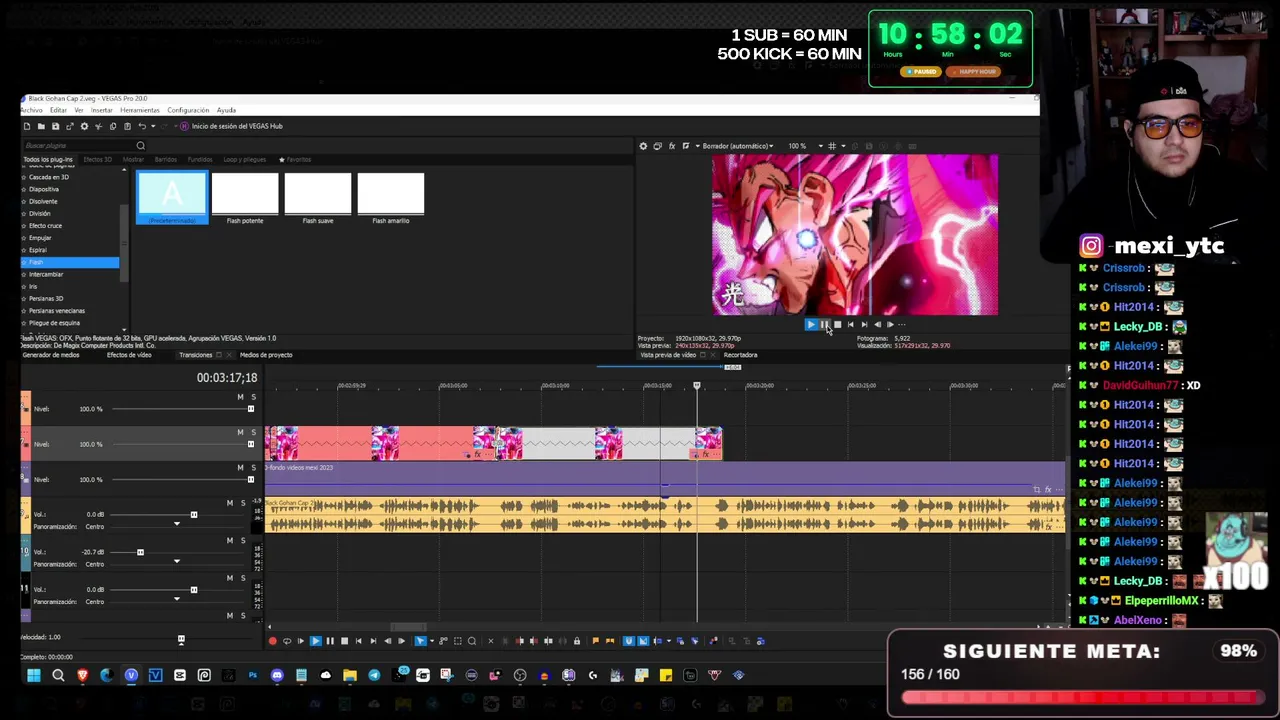
Task: Select the Normal edit tool arrow in timeline toolbar
Action: (420, 641)
